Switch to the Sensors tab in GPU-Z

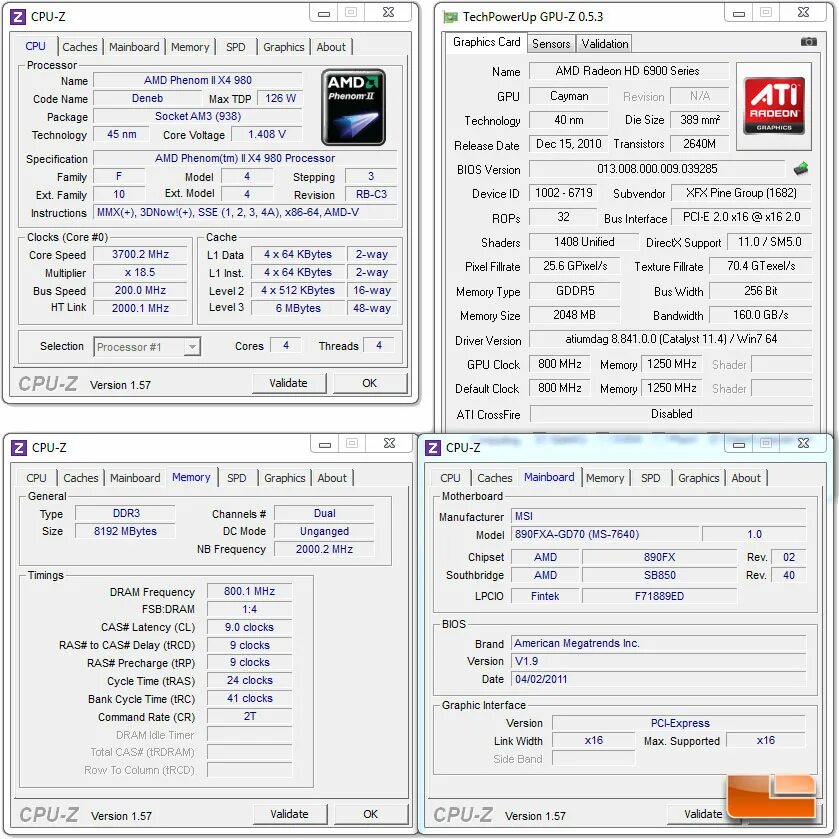(551, 44)
